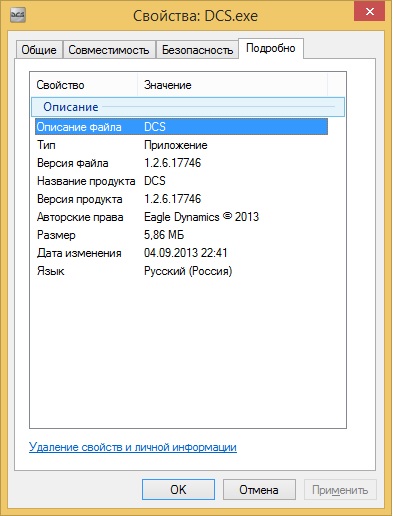
Task: Select the Размер property row
Action: (181, 235)
